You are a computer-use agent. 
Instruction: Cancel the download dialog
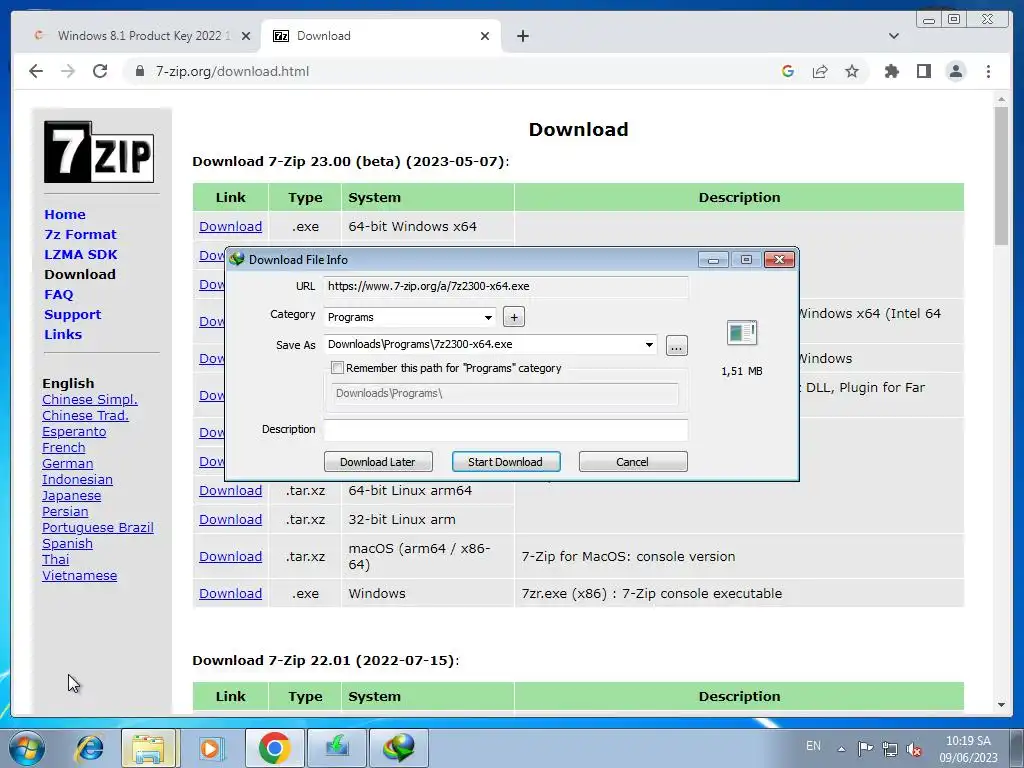click(633, 462)
